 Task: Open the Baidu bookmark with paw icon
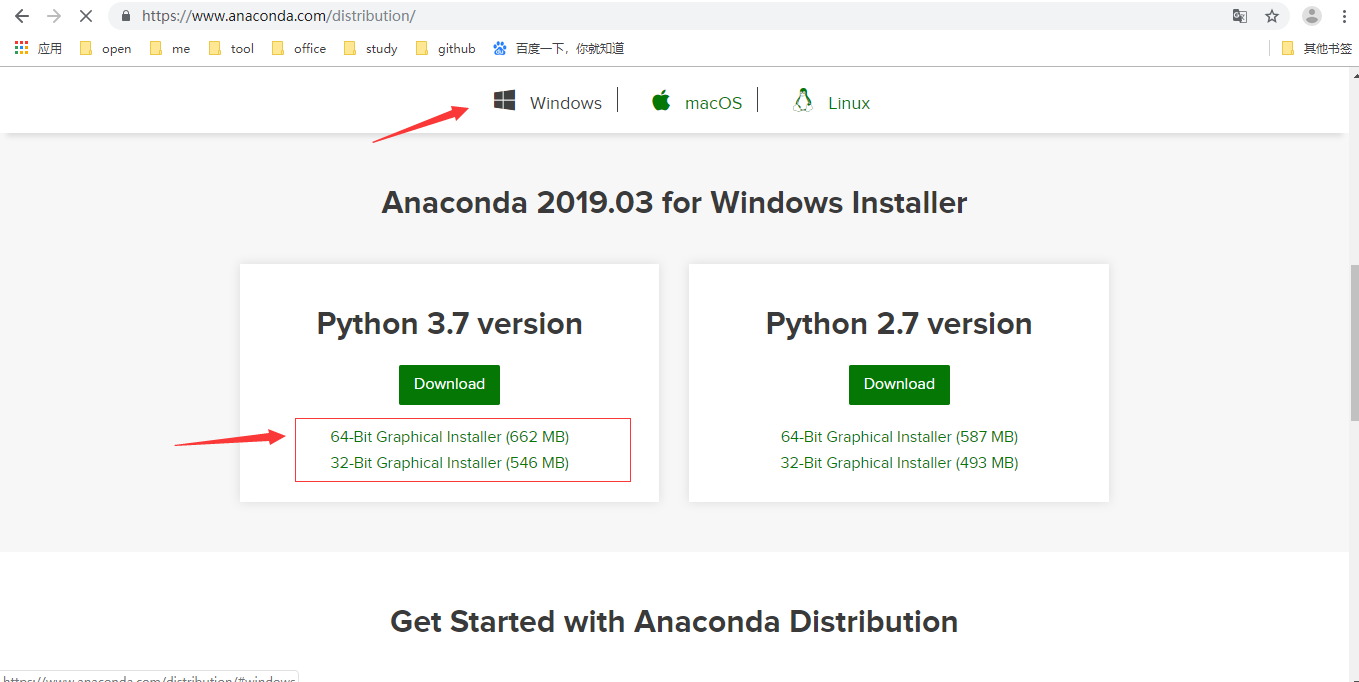click(x=558, y=48)
